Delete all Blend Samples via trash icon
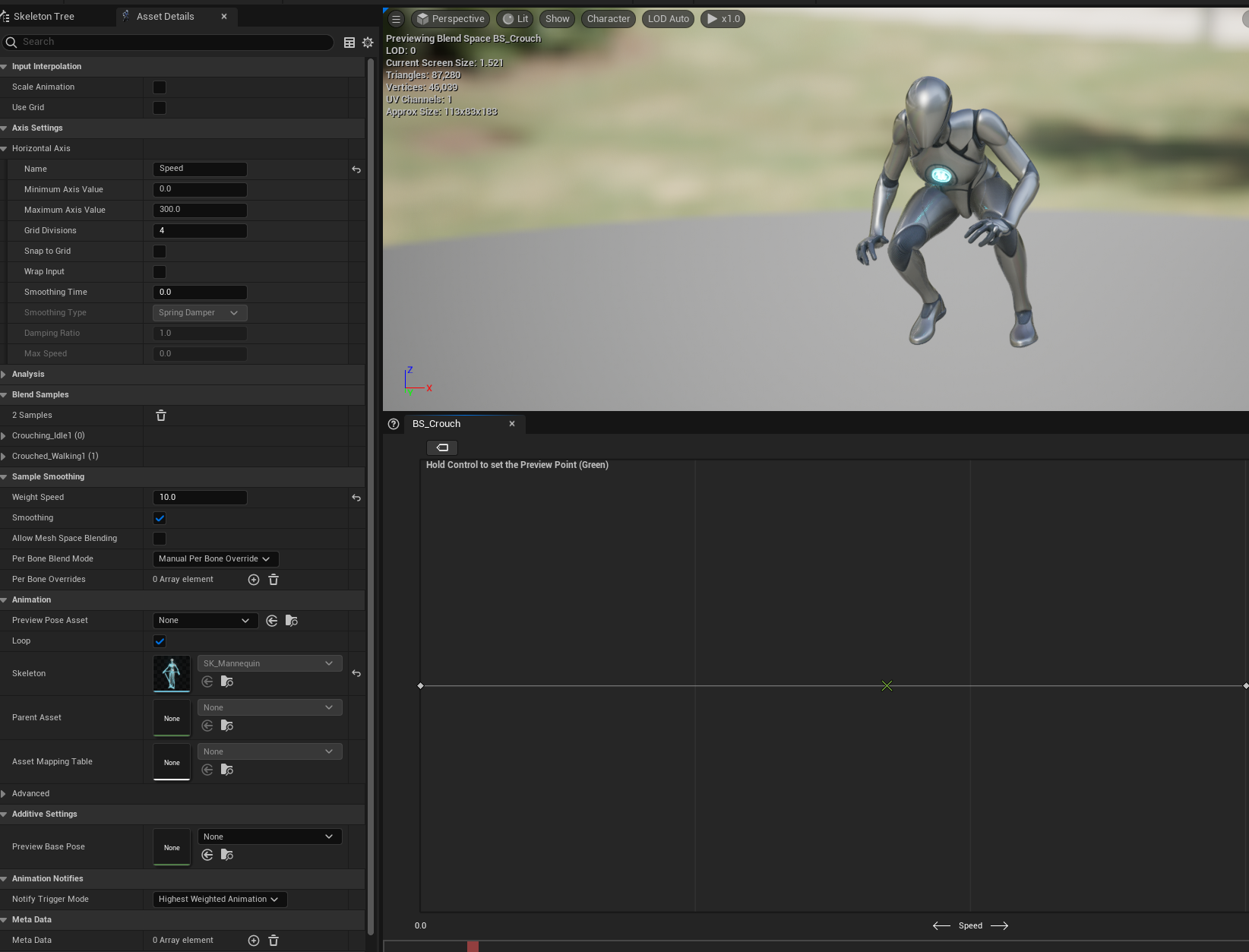 160,416
